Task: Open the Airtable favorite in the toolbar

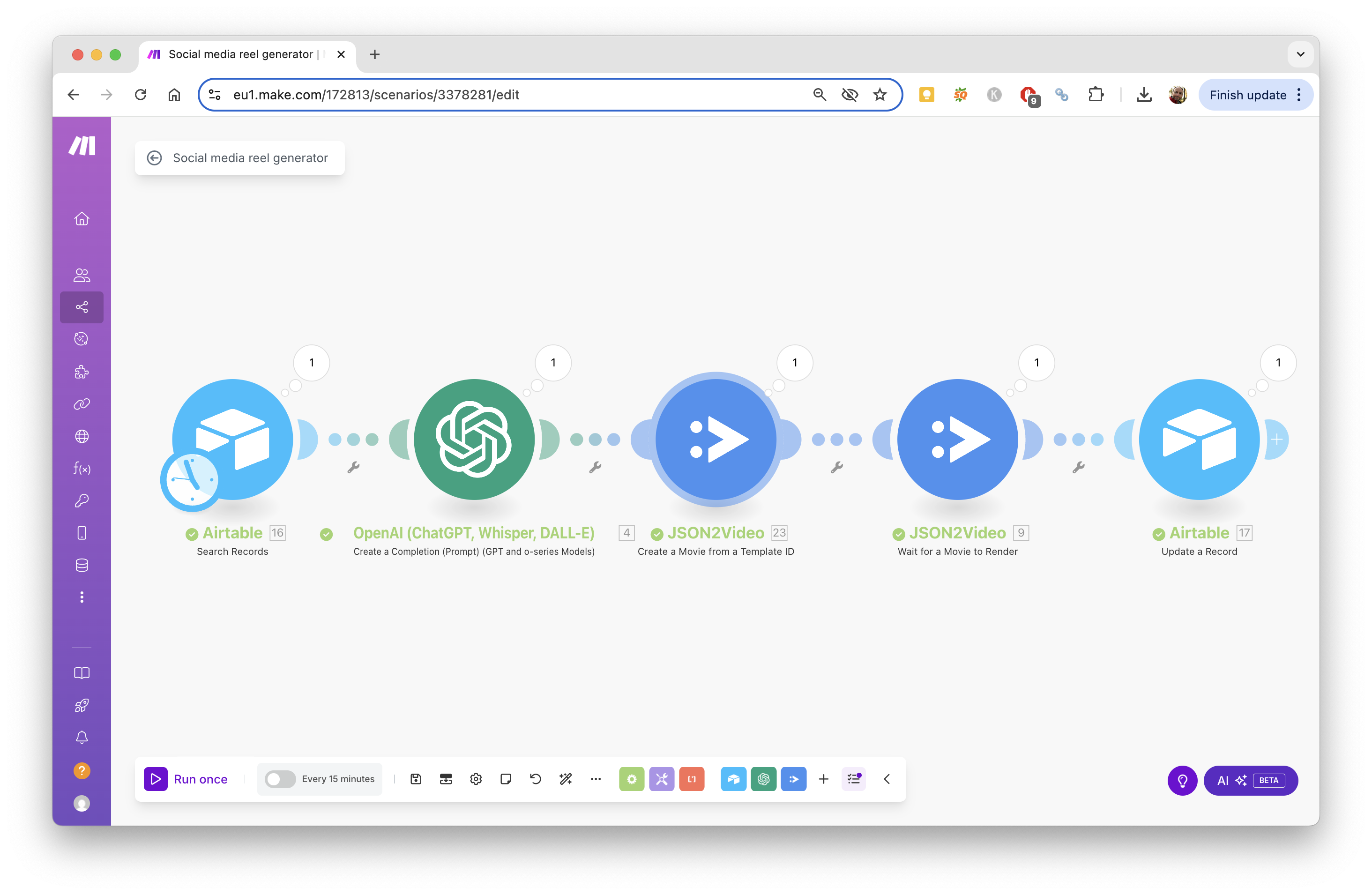Action: [x=733, y=779]
